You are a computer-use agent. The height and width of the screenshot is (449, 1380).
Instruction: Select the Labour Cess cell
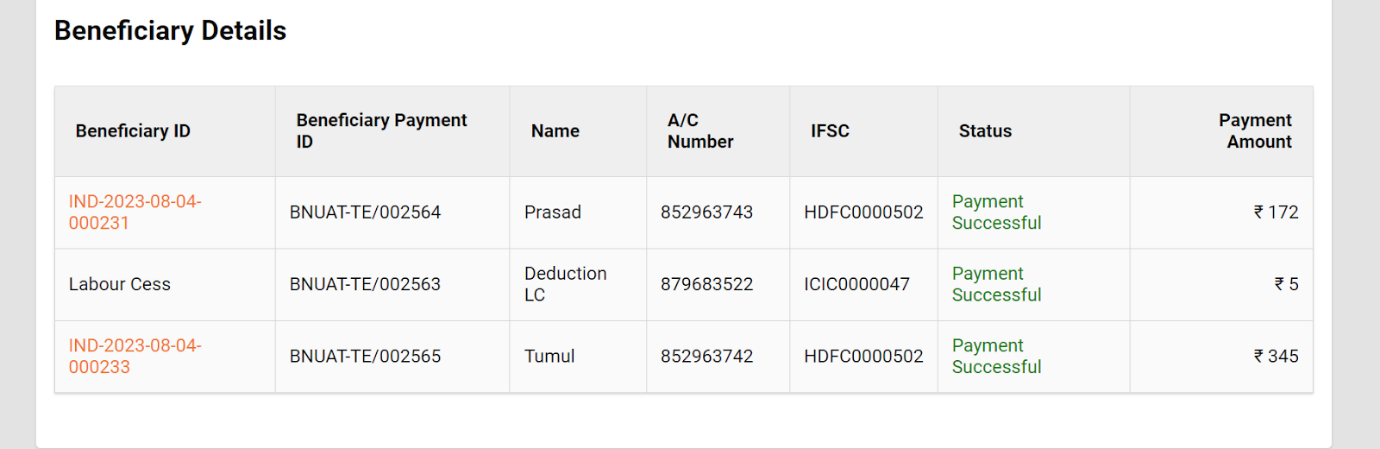click(x=120, y=284)
